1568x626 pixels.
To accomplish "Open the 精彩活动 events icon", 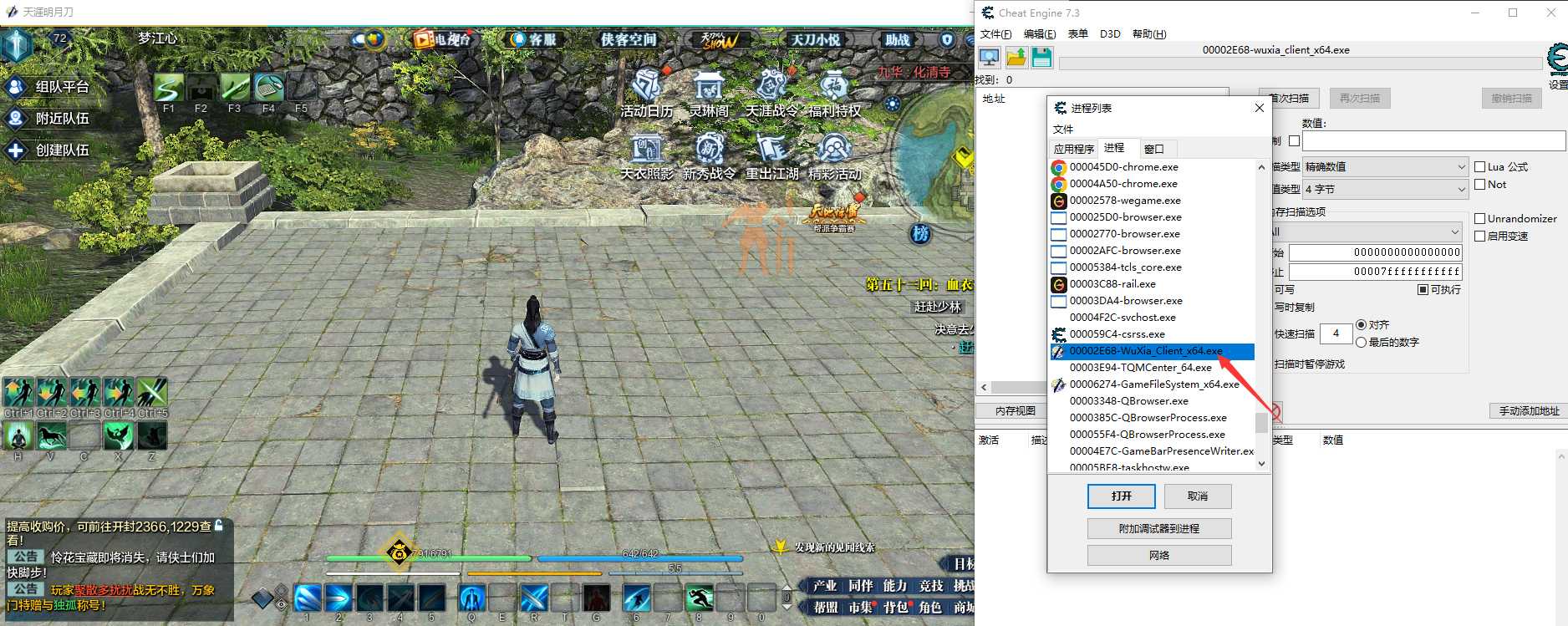I will coord(833,149).
